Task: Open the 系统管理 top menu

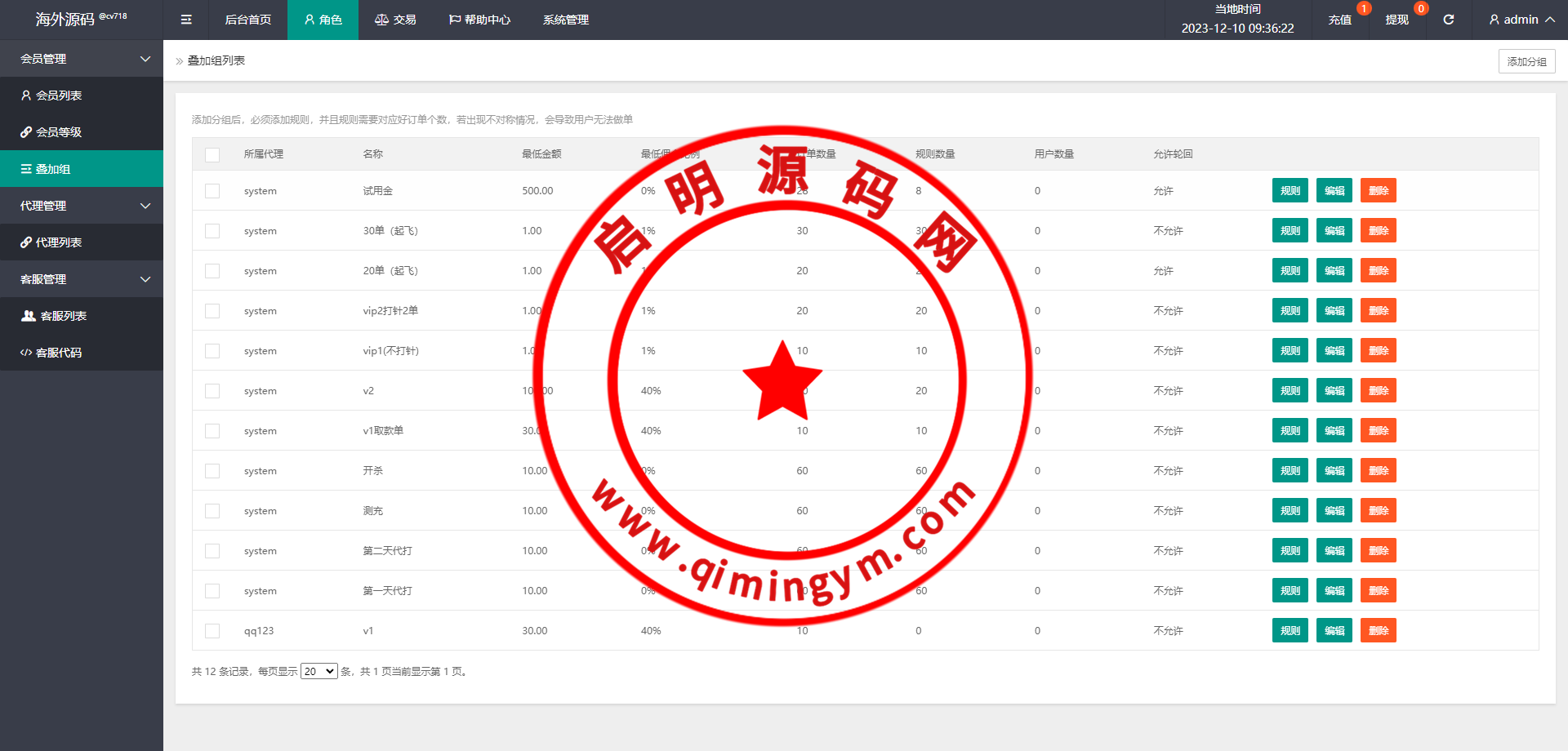Action: click(565, 20)
